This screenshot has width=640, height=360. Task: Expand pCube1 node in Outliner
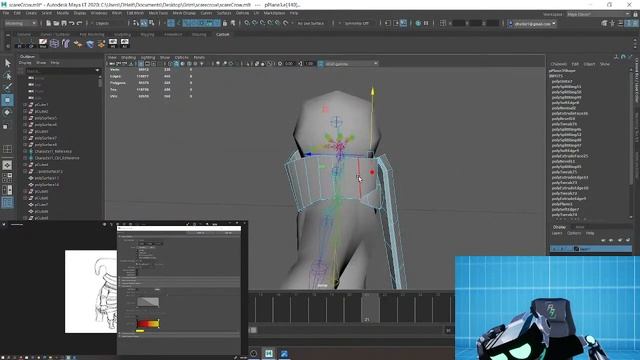(x=25, y=104)
